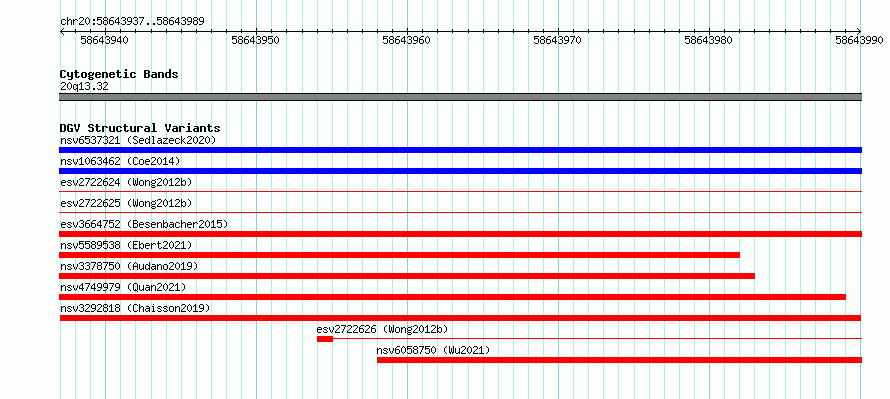Open the nsv1063462 (Coe2014) label
Screen dimensions: 890x399
(120, 161)
